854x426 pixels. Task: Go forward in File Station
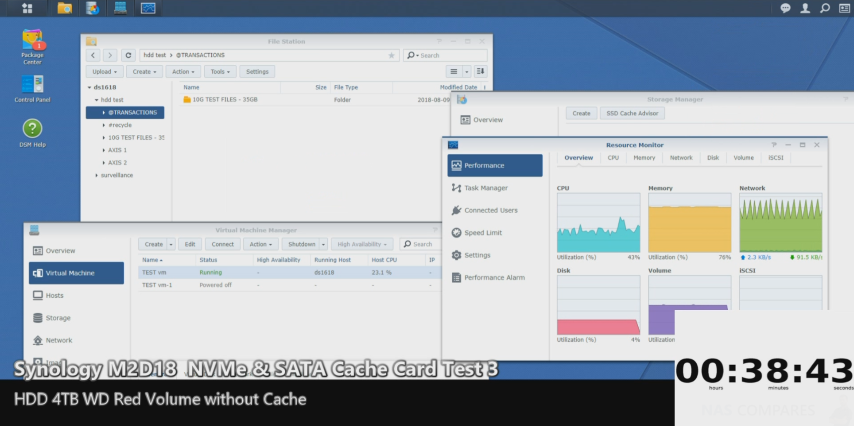click(x=110, y=55)
